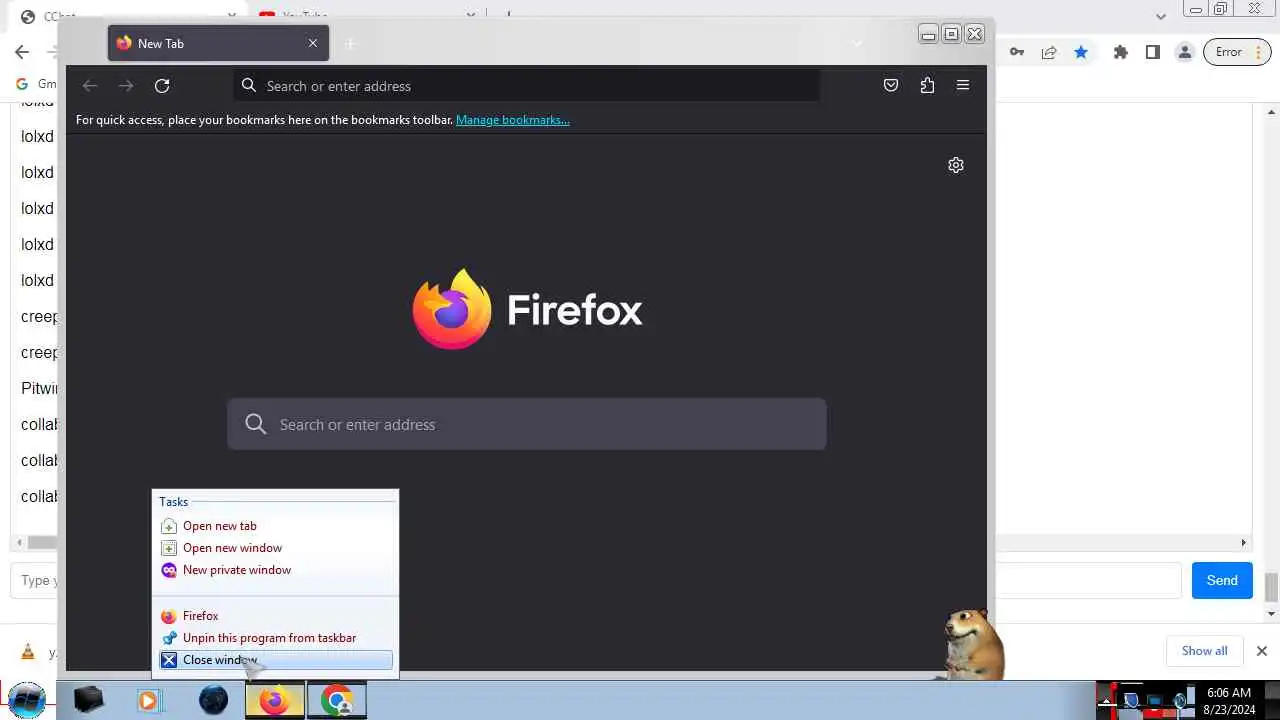The width and height of the screenshot is (1280, 720).
Task: Click the center Firefox search box
Action: (527, 424)
